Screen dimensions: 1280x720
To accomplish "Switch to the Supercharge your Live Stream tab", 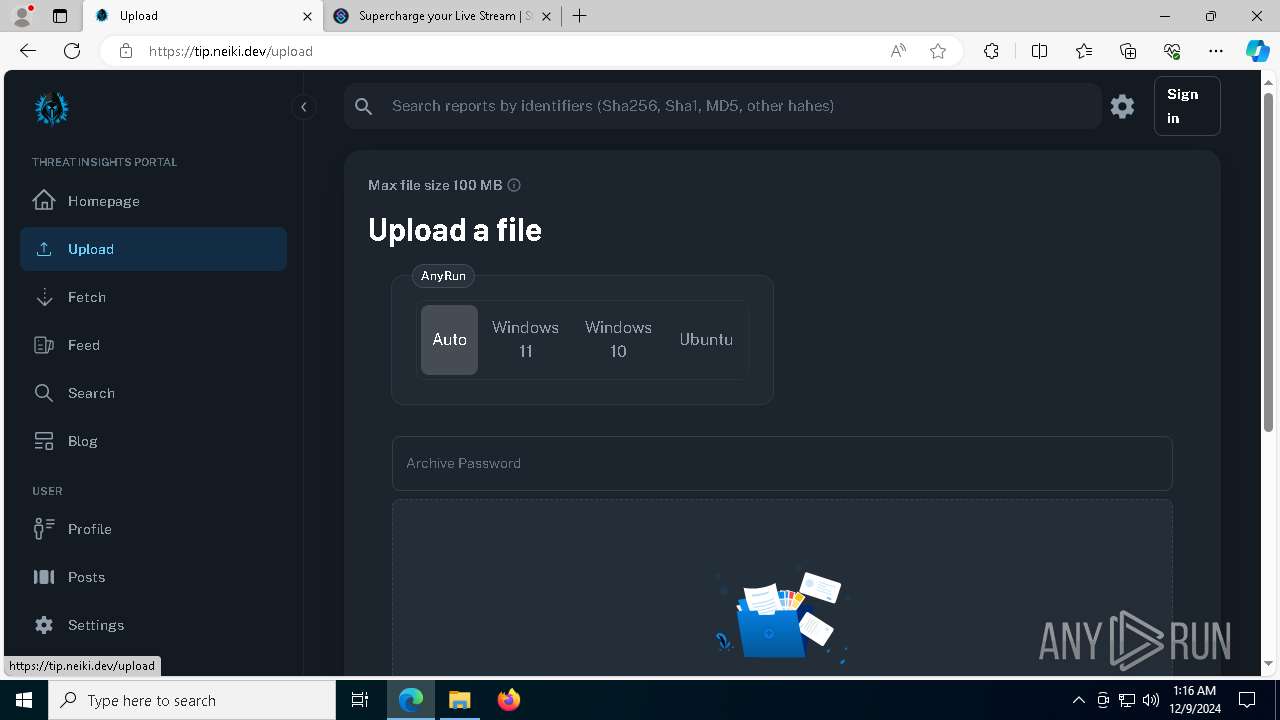I will click(443, 16).
